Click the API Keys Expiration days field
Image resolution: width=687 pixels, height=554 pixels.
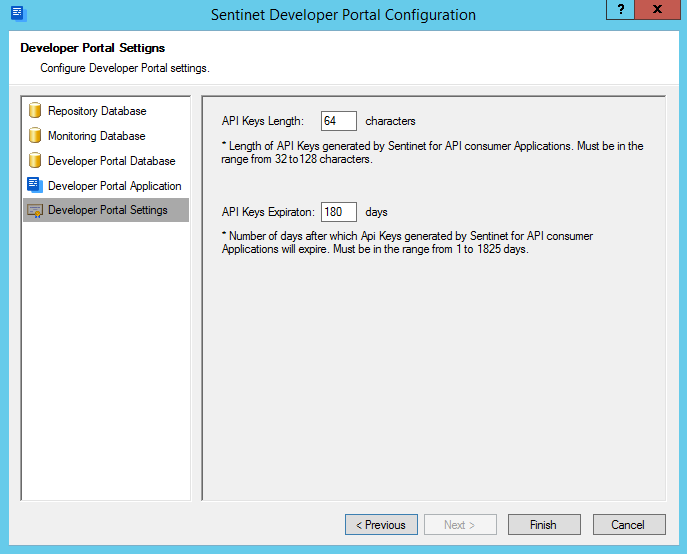pyautogui.click(x=339, y=212)
